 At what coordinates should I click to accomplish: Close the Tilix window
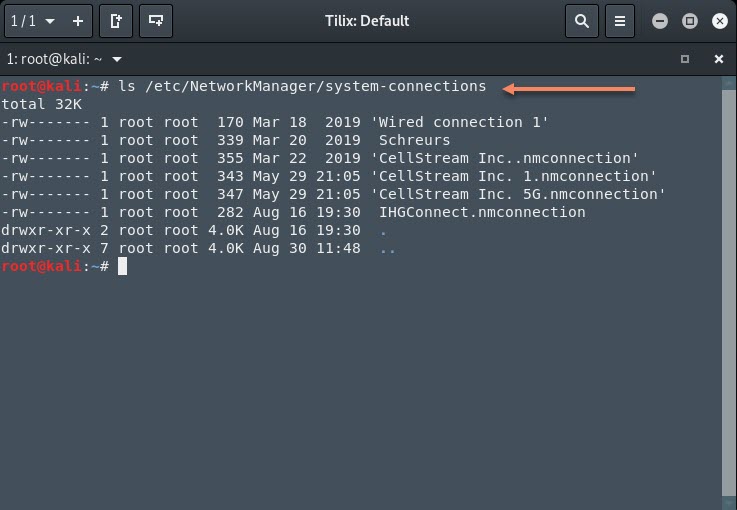coord(719,21)
